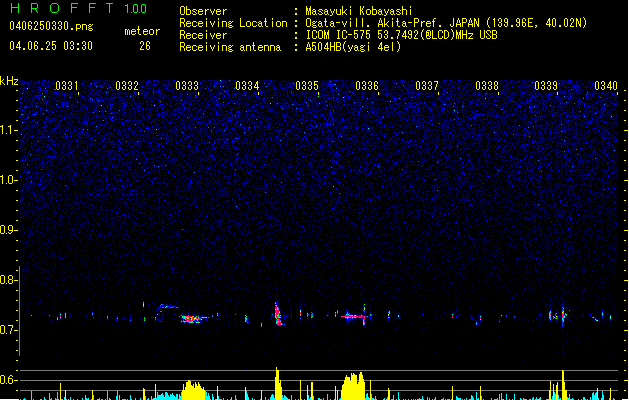Click the antenna value A504HB(yagi 4el)
Screen dimensions: 629x400
tap(353, 47)
